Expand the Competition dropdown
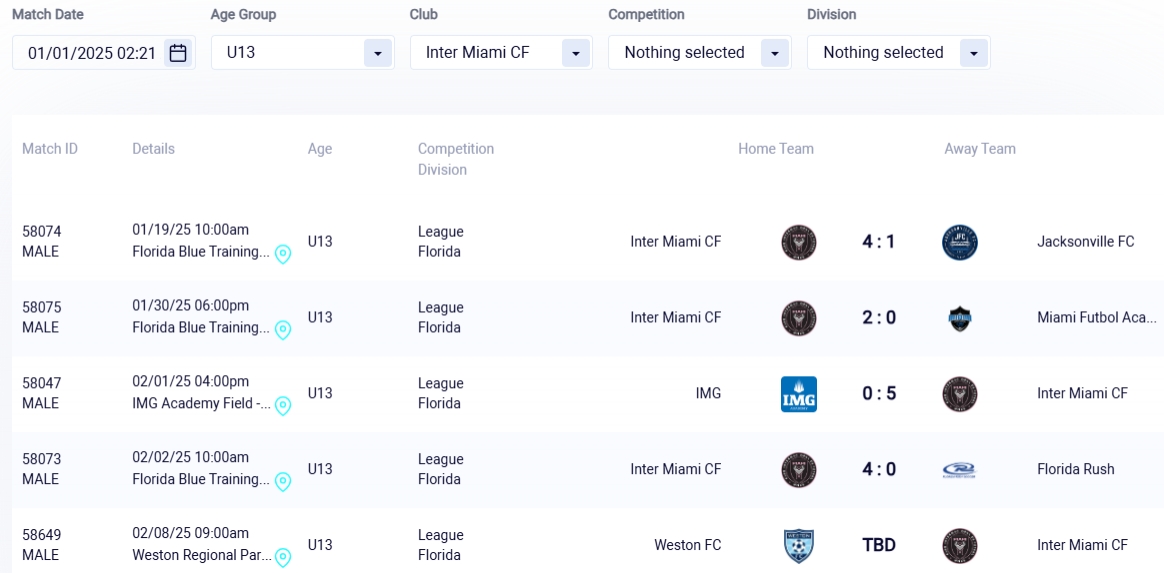Image resolution: width=1164 pixels, height=573 pixels. tap(775, 53)
